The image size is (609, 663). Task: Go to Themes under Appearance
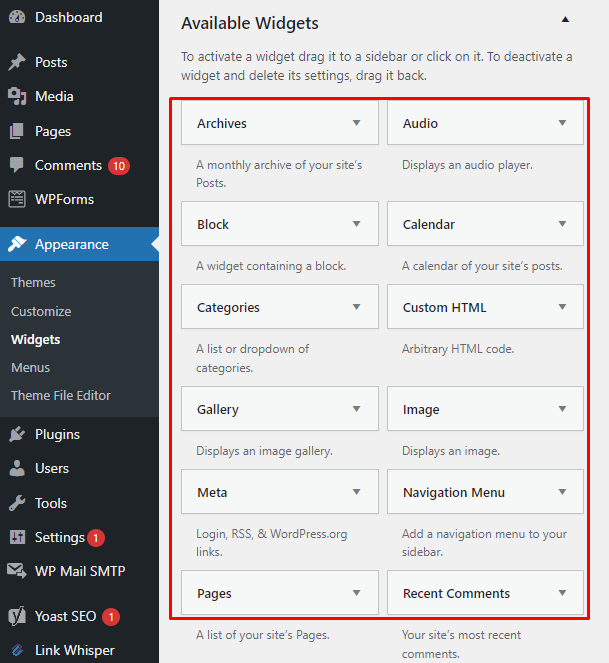pos(33,282)
